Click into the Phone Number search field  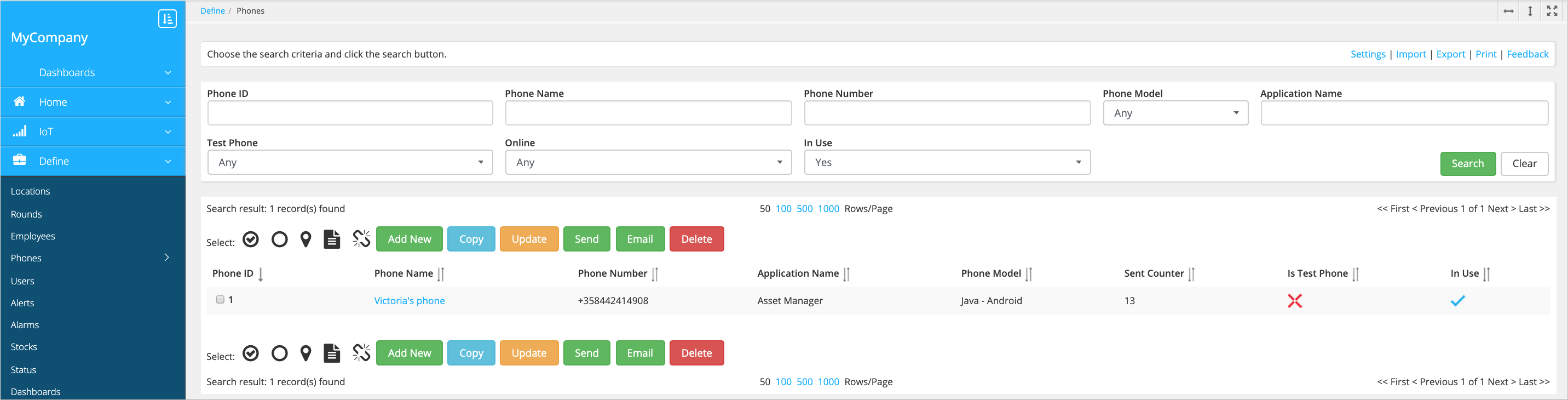point(947,113)
